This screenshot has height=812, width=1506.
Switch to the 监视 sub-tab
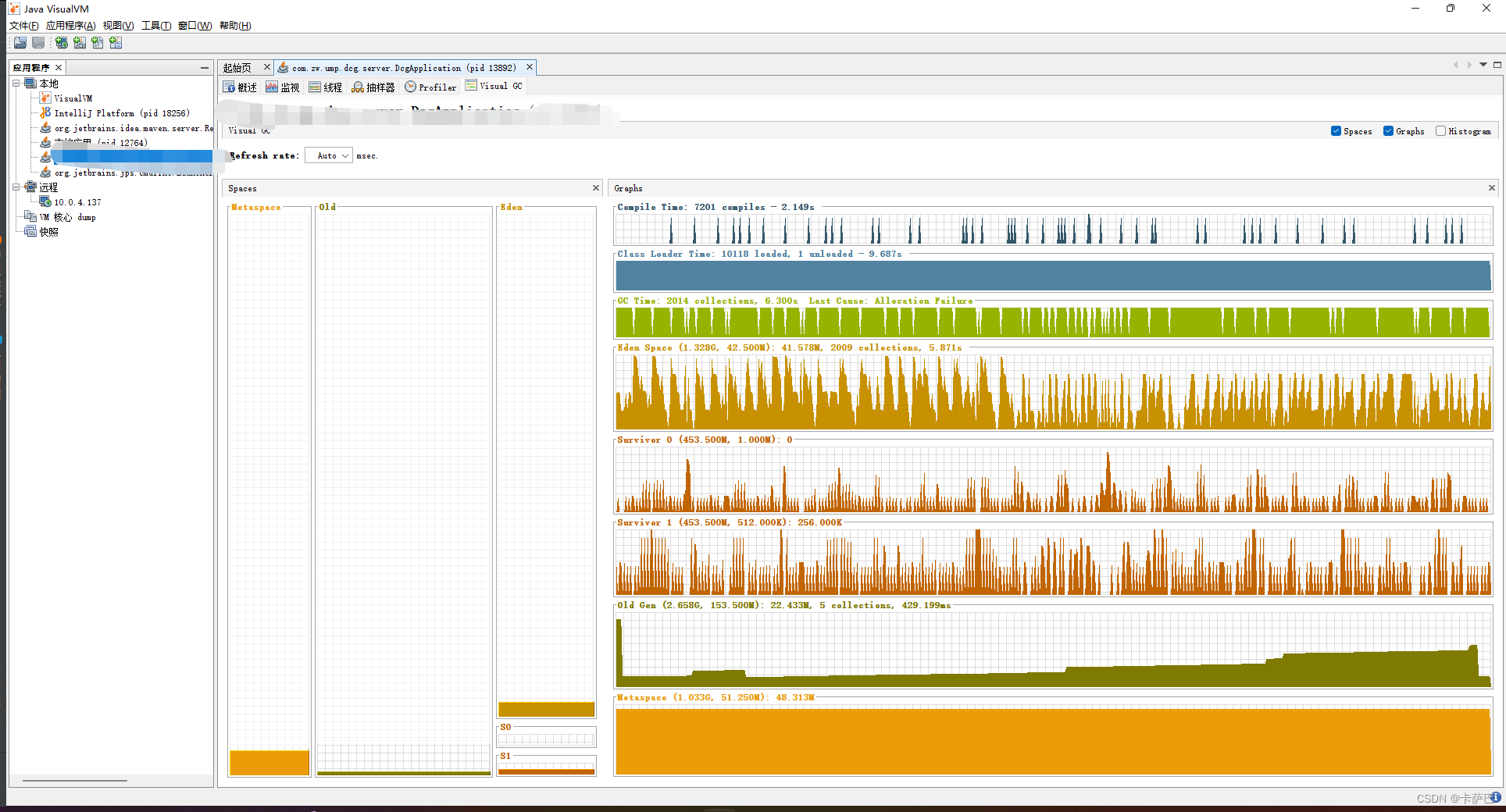coord(283,87)
